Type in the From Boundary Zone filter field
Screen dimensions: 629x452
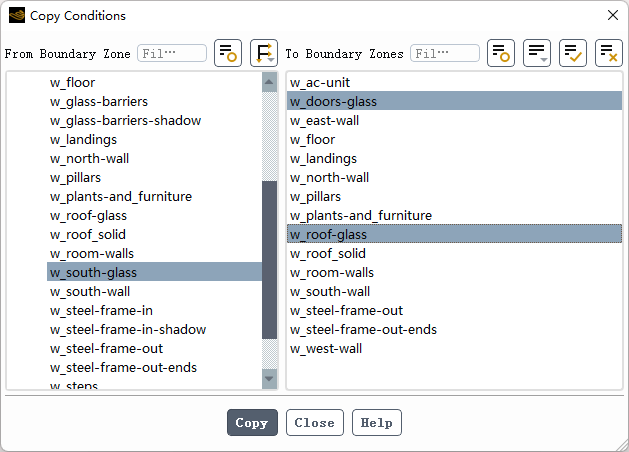tap(171, 53)
